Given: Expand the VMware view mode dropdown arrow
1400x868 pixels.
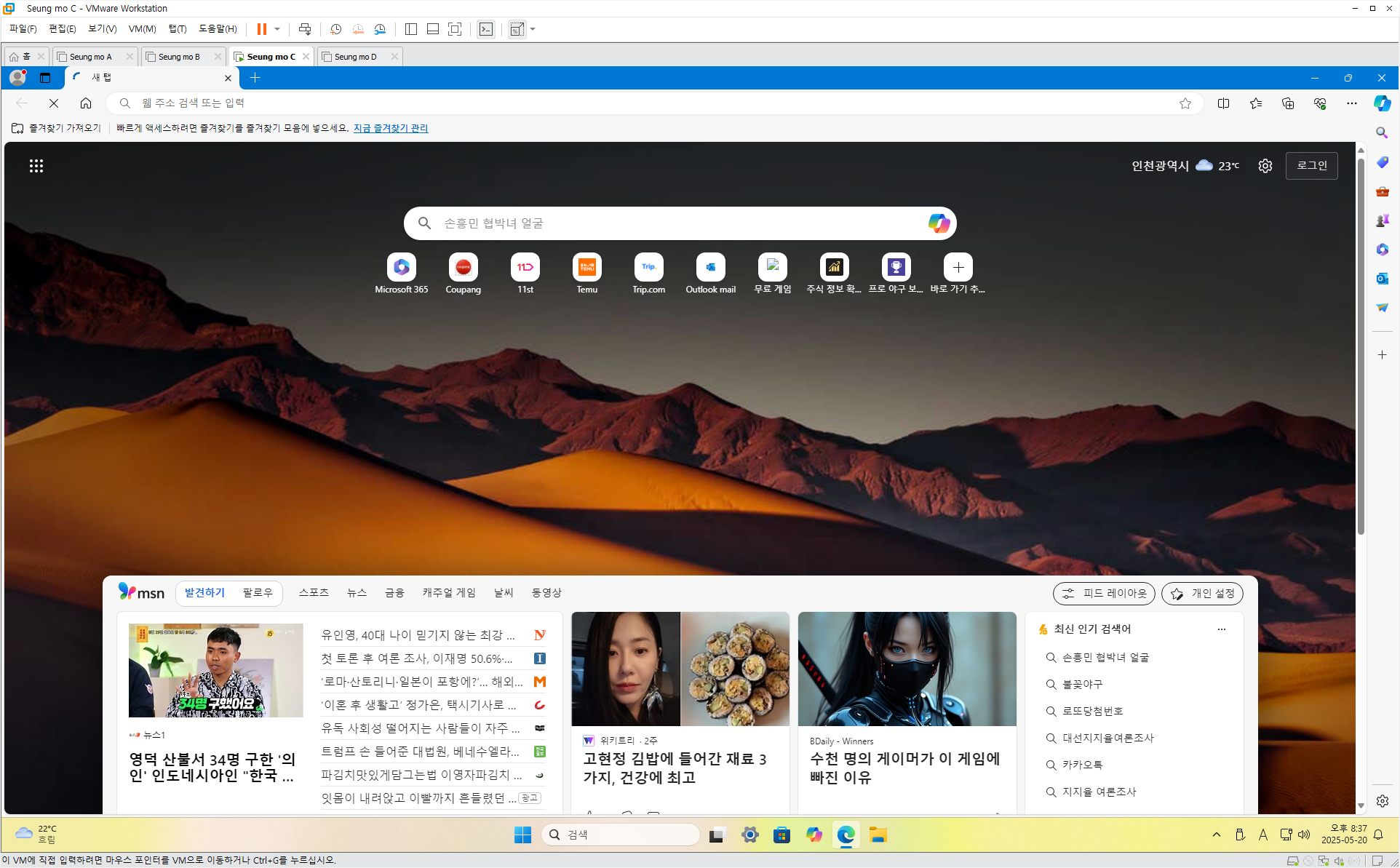Looking at the screenshot, I should [x=533, y=29].
